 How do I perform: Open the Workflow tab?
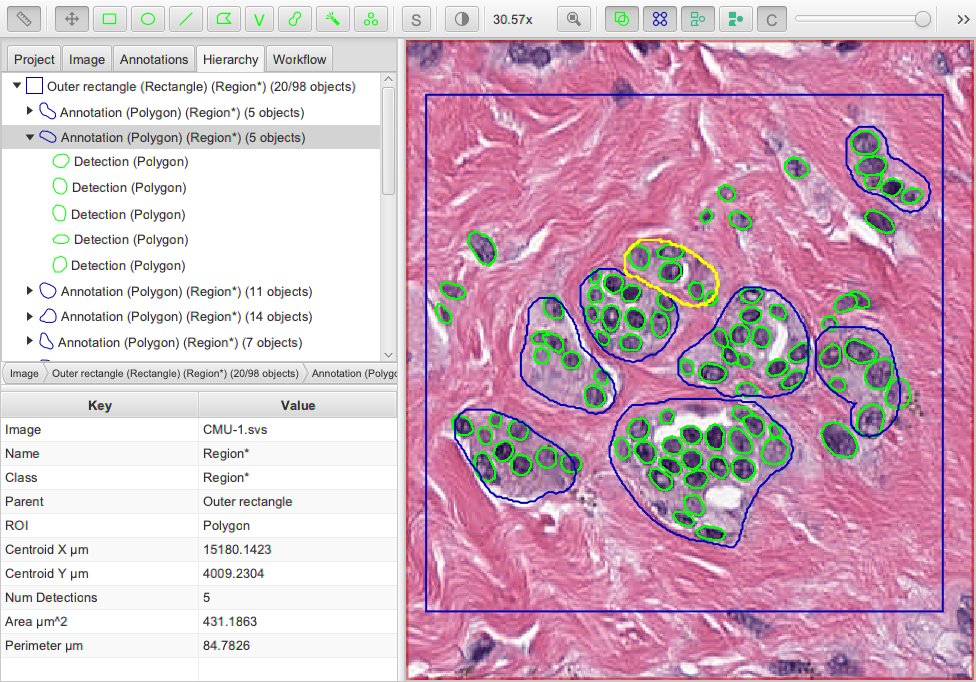coord(299,59)
